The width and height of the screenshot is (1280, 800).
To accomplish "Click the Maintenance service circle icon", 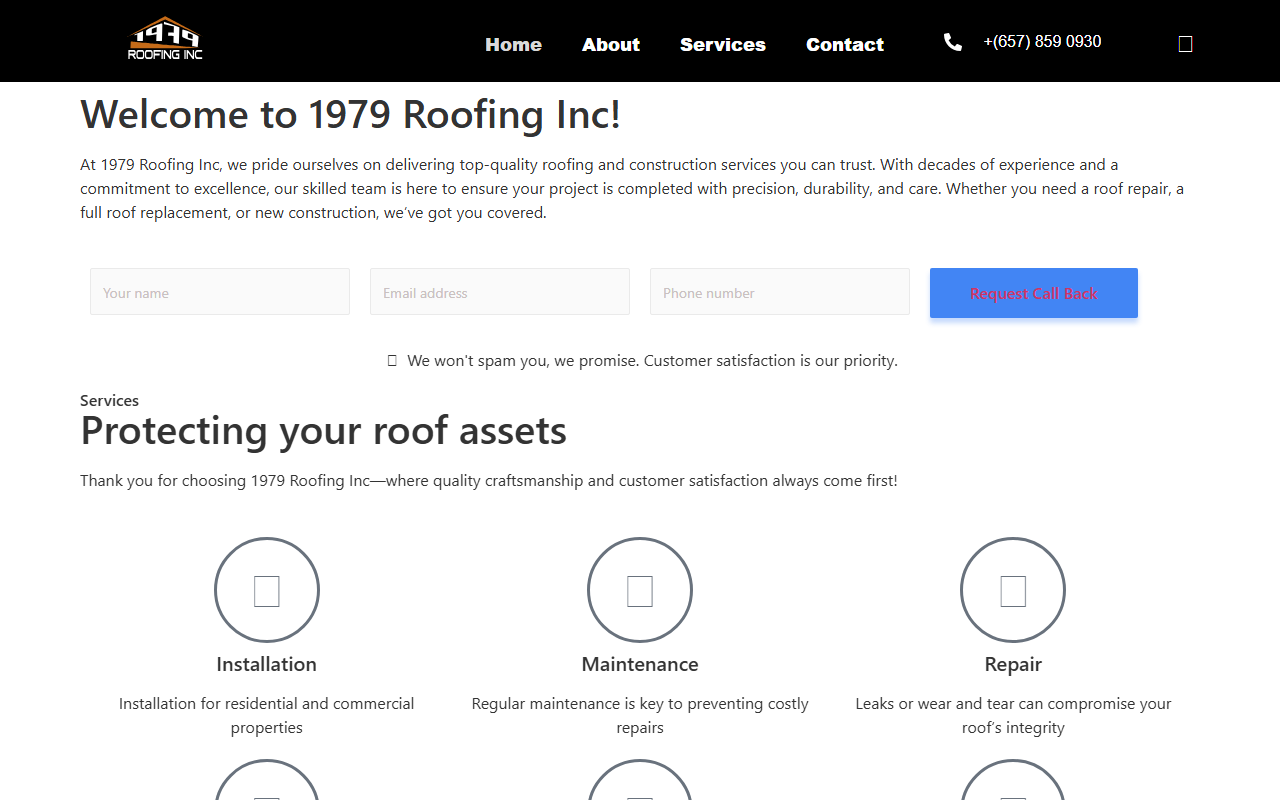I will 640,590.
